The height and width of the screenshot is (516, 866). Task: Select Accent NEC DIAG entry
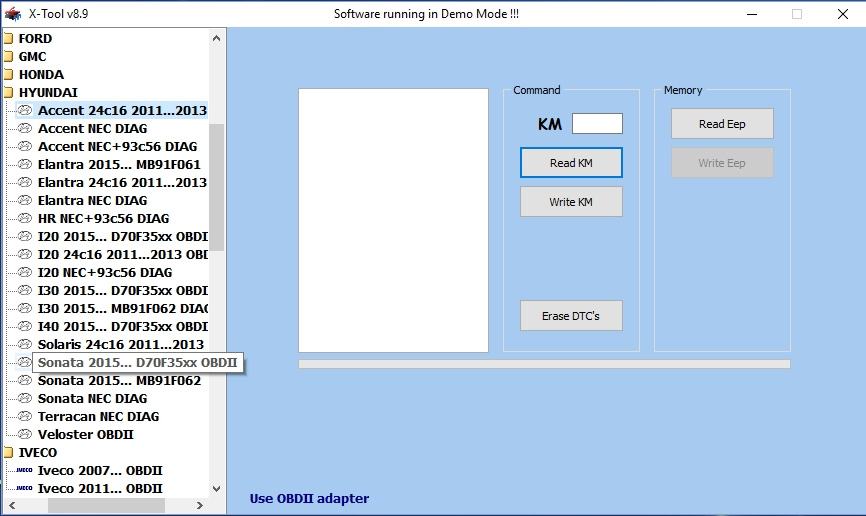[x=92, y=129]
